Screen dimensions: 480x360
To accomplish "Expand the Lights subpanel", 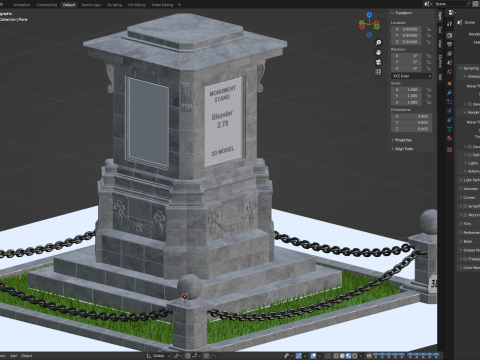I will pyautogui.click(x=471, y=163).
